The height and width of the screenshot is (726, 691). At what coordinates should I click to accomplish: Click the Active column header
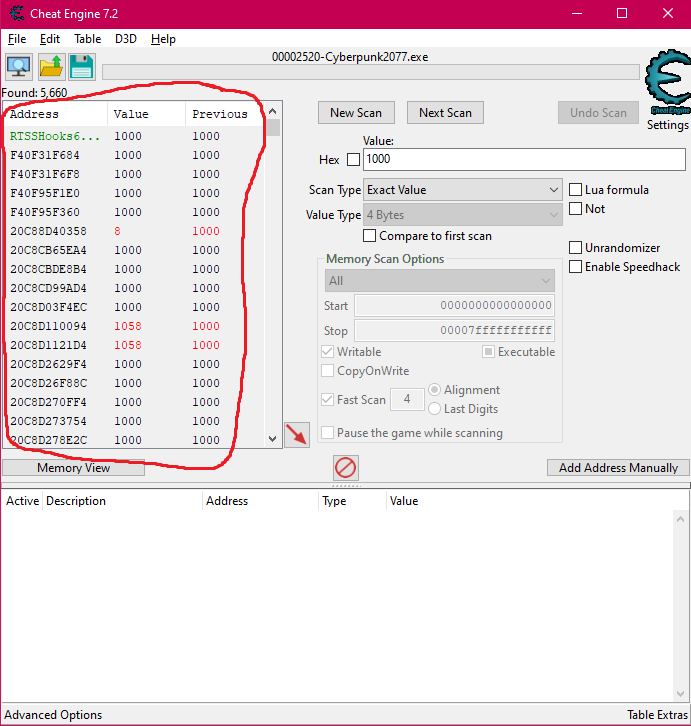[22, 501]
